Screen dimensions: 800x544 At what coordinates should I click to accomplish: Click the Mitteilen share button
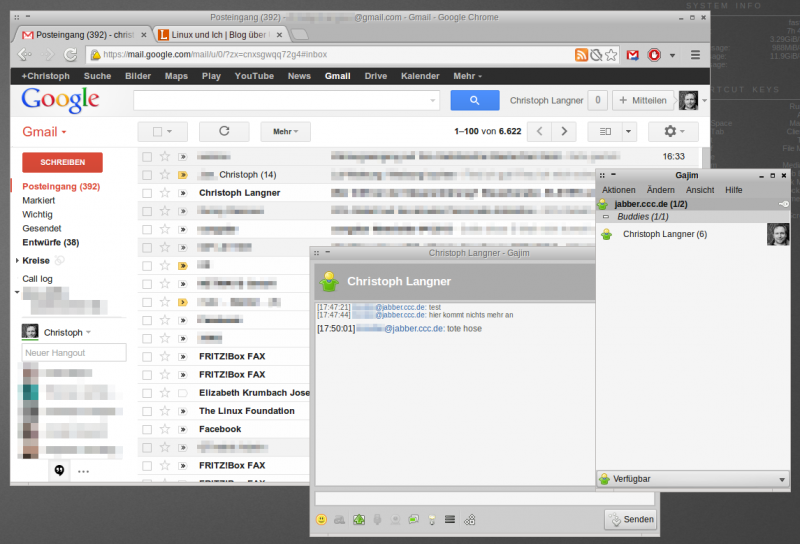click(642, 100)
